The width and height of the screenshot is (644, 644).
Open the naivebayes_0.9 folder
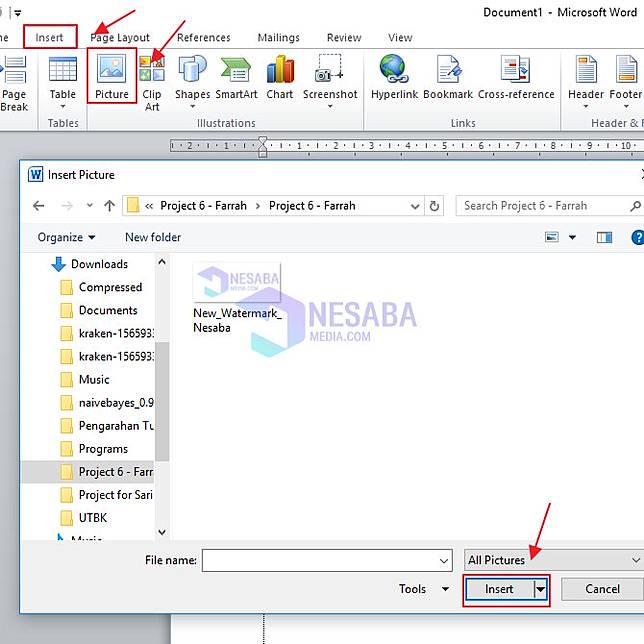tap(107, 402)
